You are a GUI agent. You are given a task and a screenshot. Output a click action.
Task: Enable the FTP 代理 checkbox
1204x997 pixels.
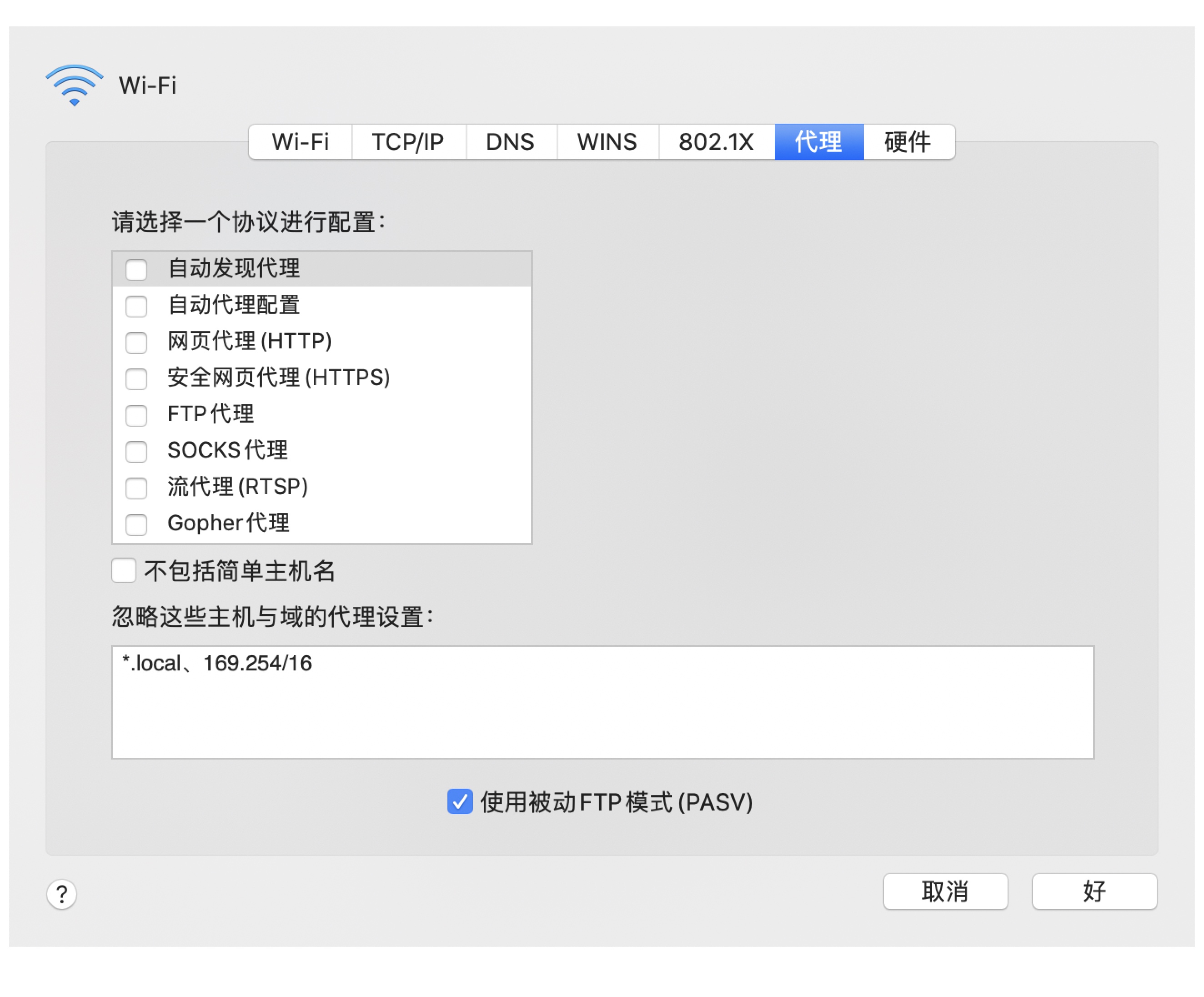click(x=136, y=415)
